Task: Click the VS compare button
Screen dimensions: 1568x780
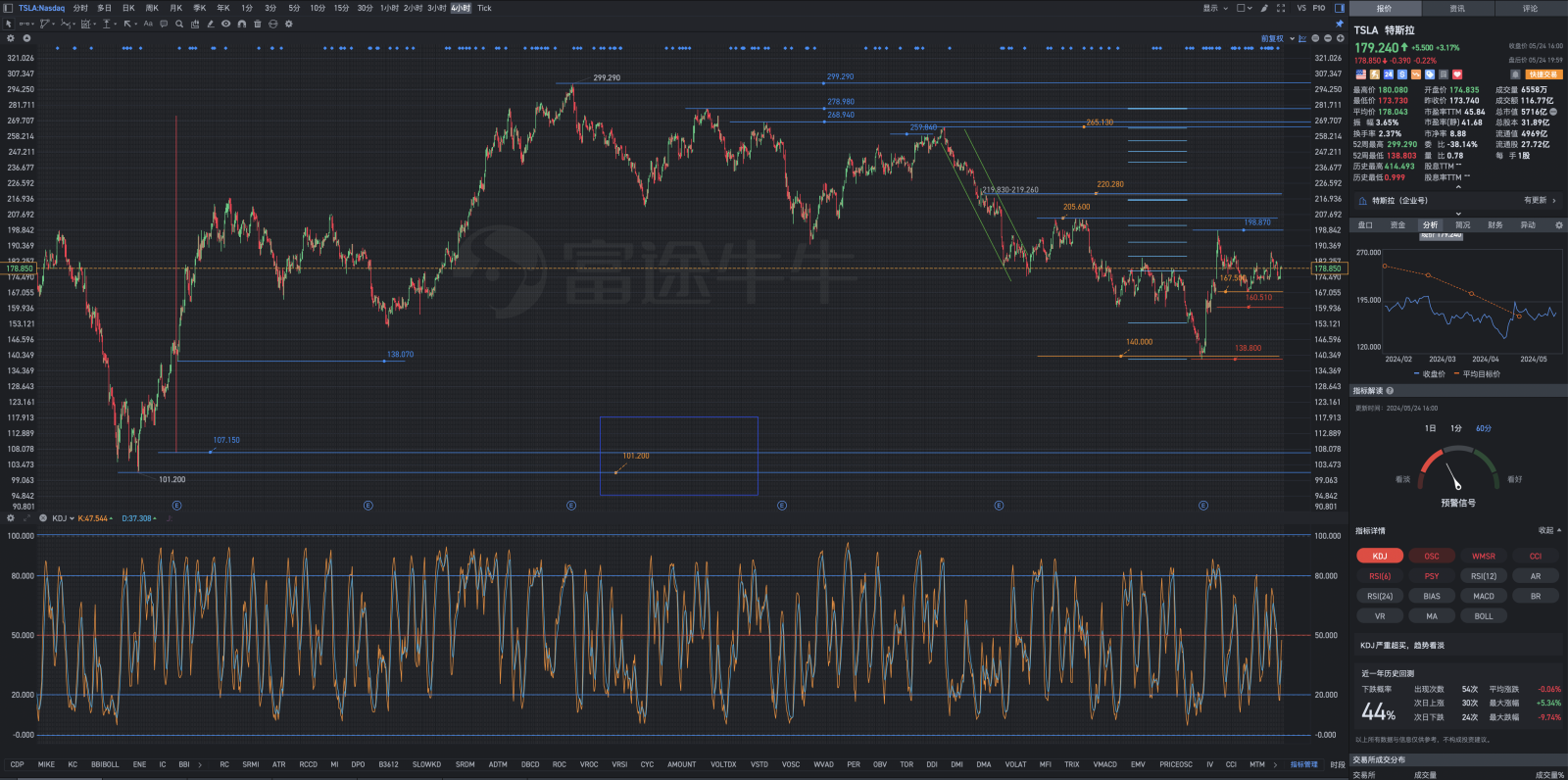Action: pos(1301,8)
